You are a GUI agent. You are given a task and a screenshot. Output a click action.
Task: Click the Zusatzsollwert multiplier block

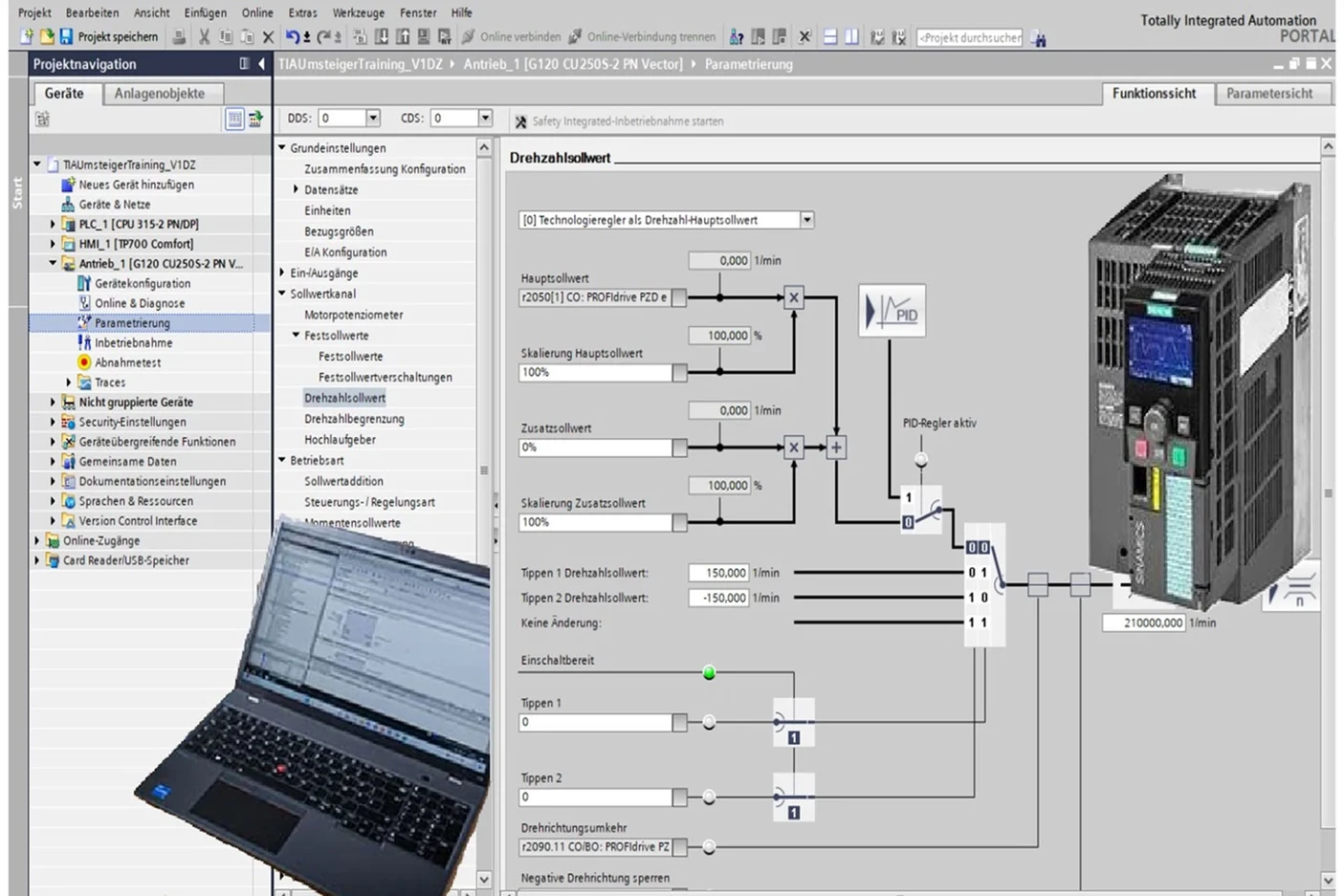pos(793,448)
